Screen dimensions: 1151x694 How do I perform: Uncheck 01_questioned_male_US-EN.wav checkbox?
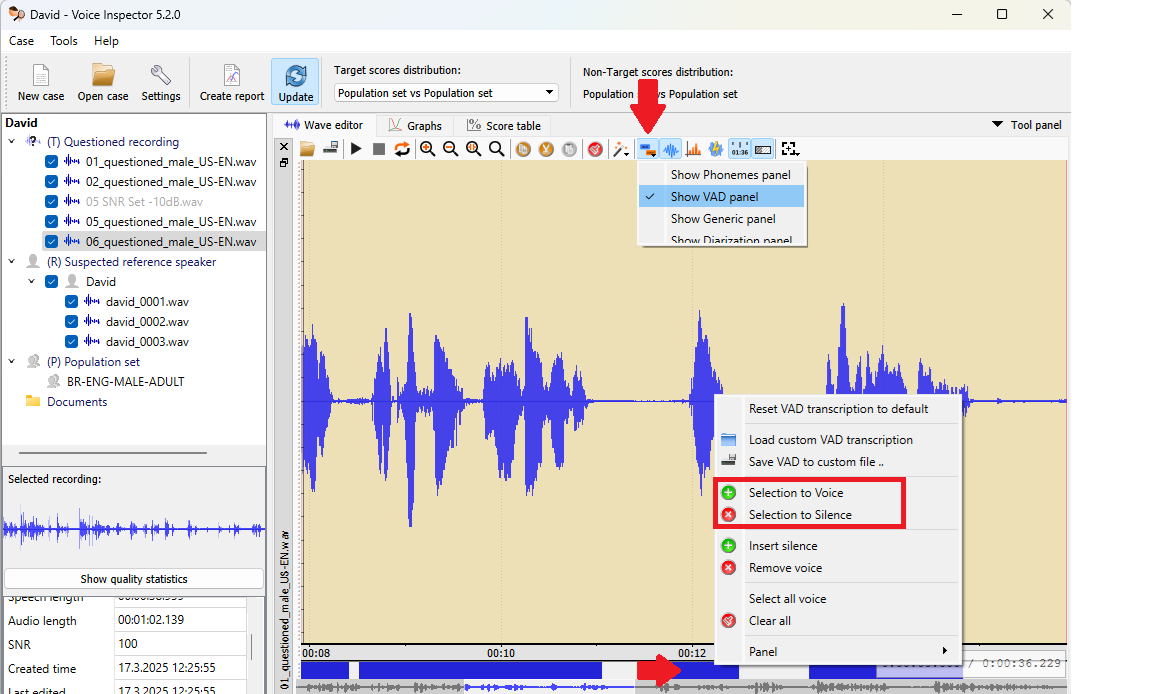pos(51,162)
